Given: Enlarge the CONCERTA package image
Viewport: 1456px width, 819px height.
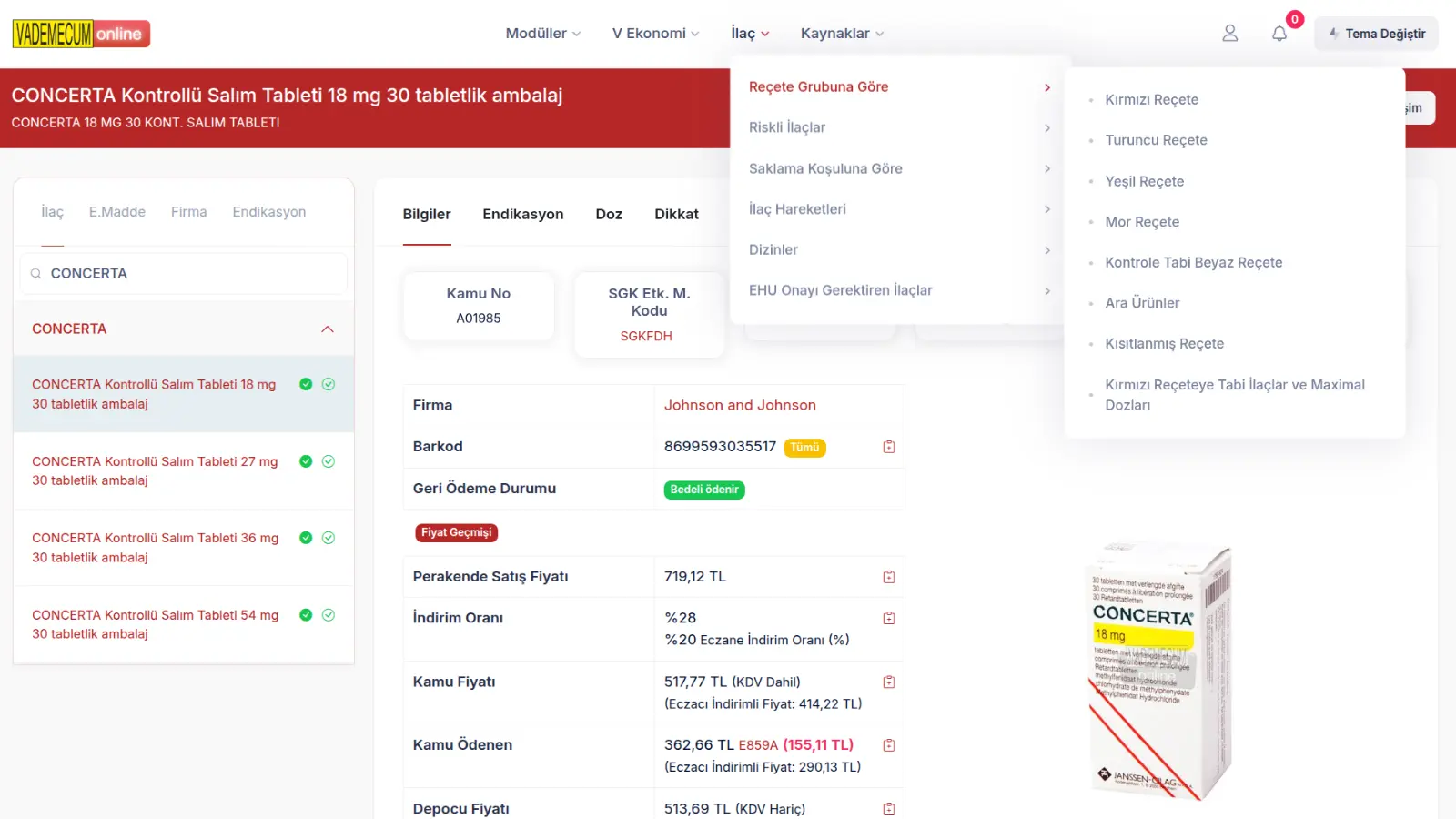Looking at the screenshot, I should pyautogui.click(x=1160, y=672).
